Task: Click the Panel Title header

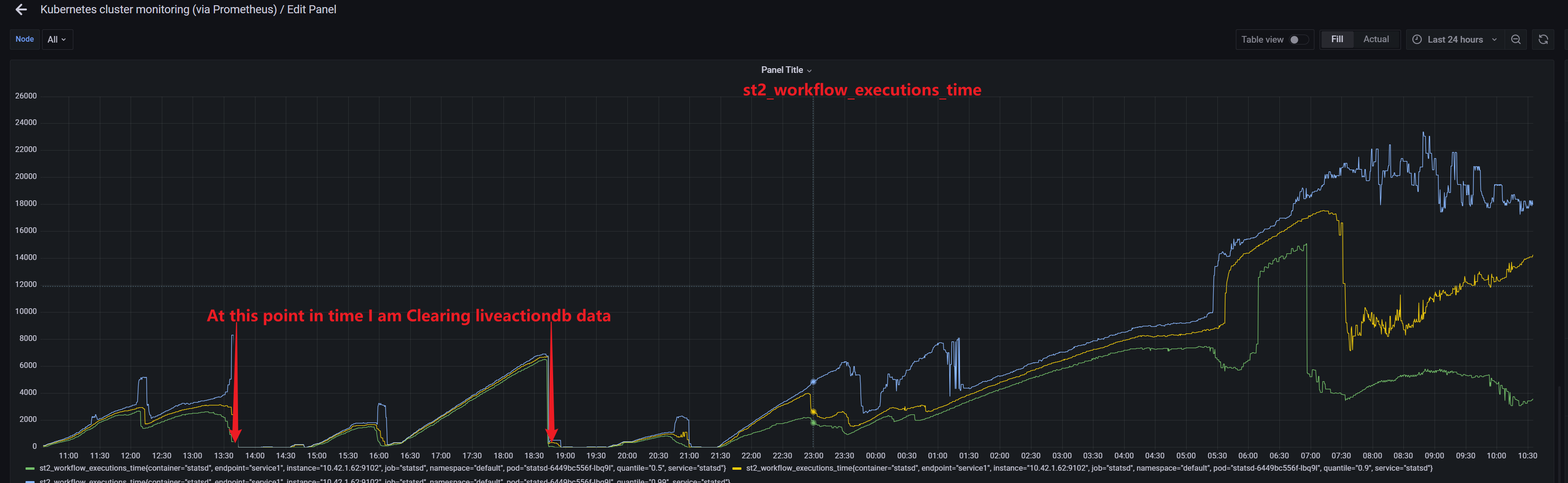Action: [783, 70]
